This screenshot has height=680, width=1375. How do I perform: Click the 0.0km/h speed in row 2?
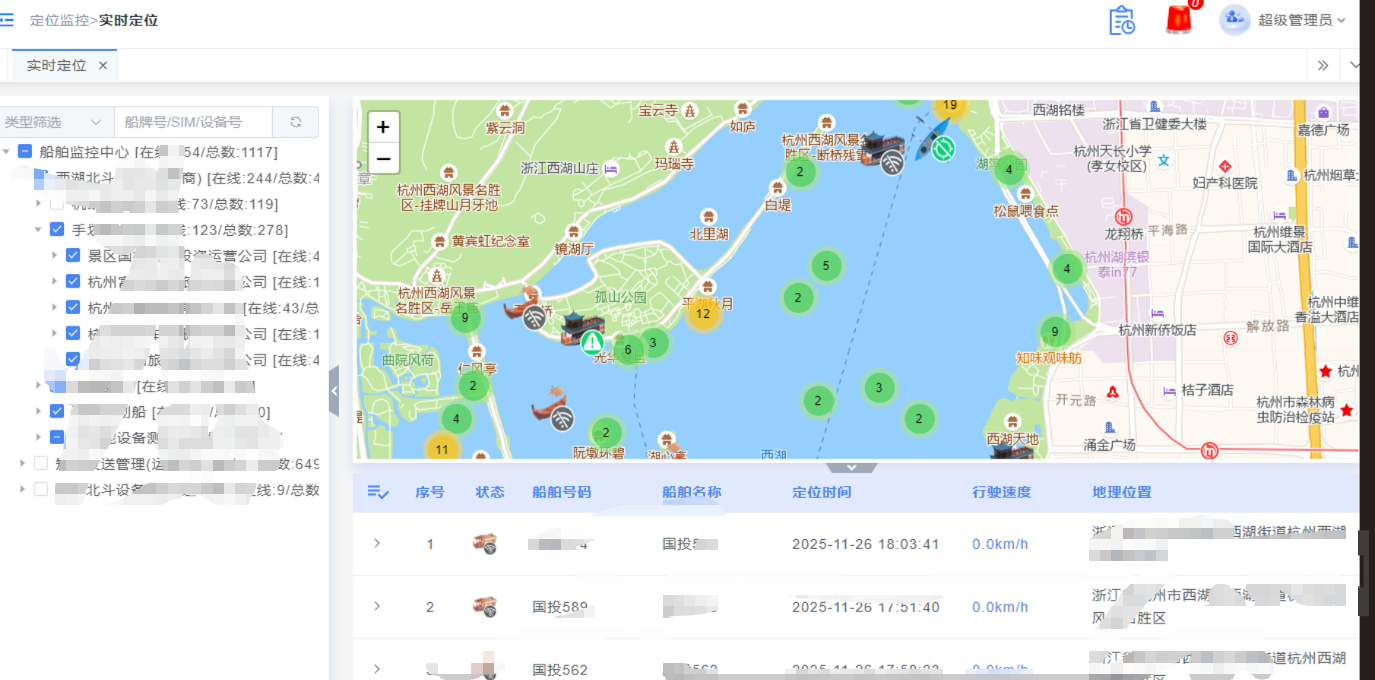[x=1000, y=607]
